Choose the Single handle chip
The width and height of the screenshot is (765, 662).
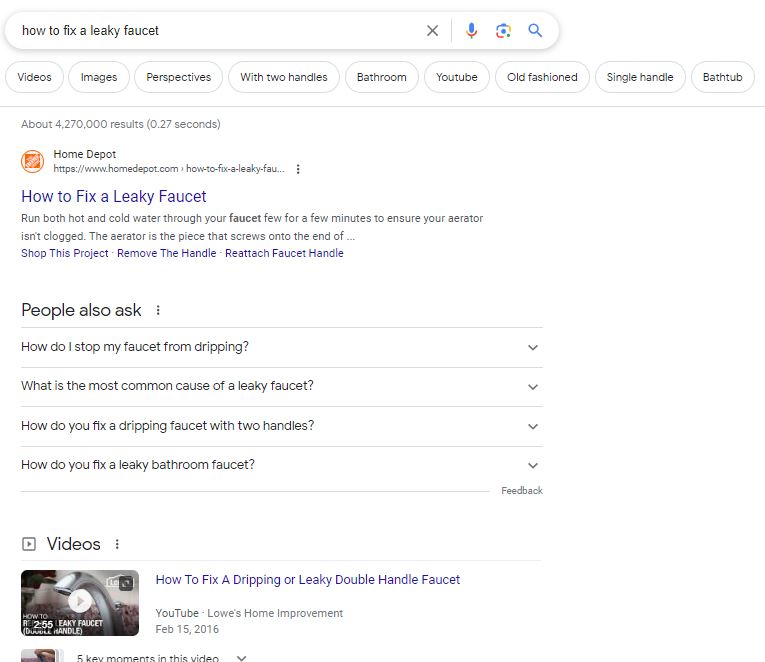tap(640, 77)
